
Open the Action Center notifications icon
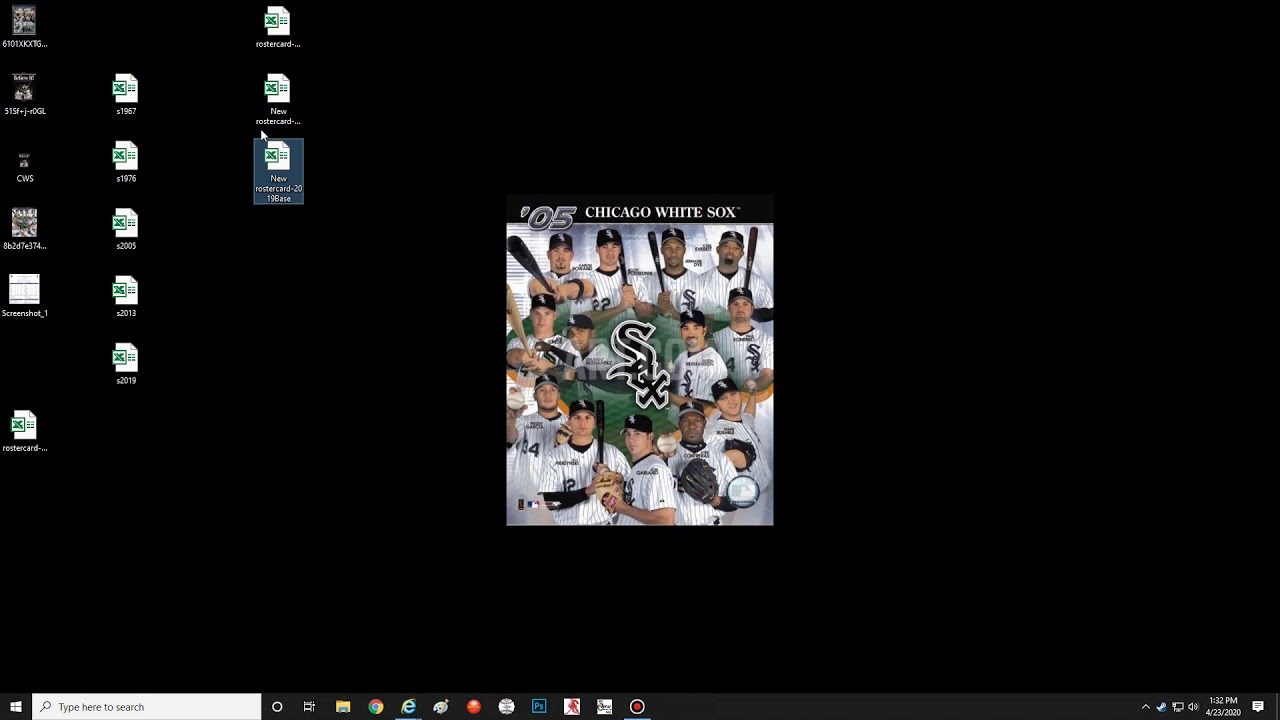[1258, 707]
